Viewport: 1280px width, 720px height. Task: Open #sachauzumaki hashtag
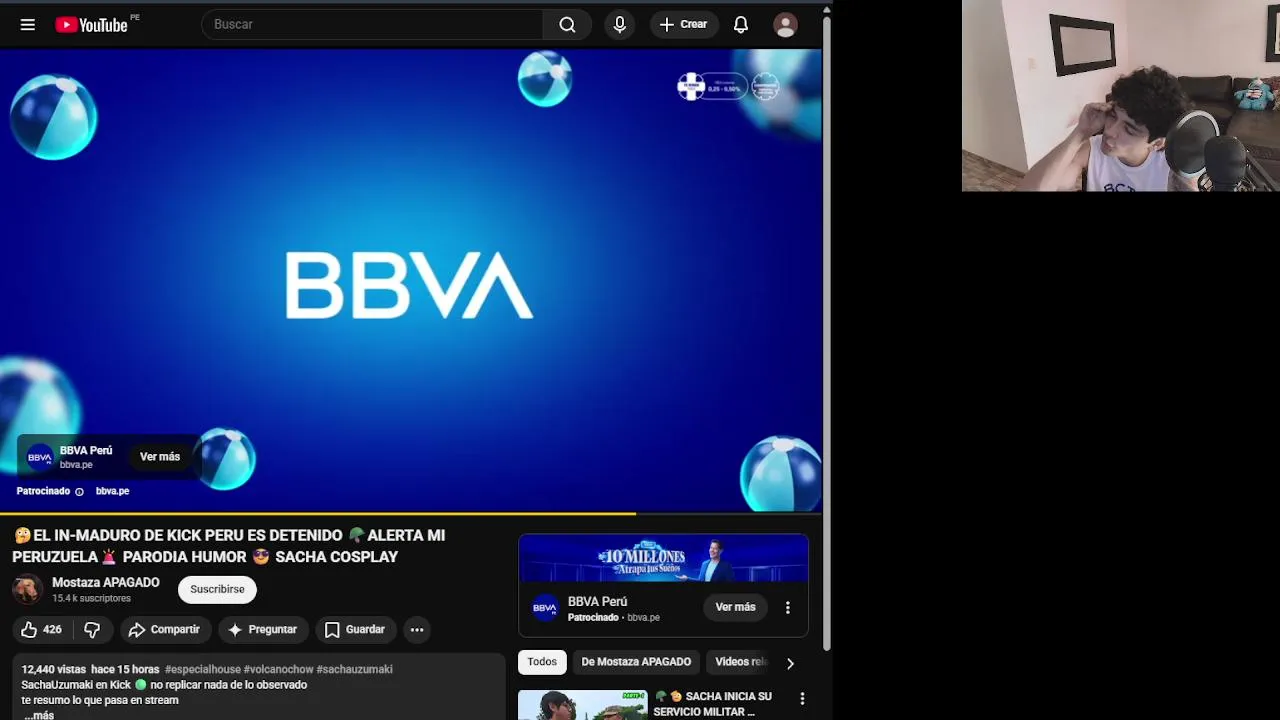coord(354,670)
